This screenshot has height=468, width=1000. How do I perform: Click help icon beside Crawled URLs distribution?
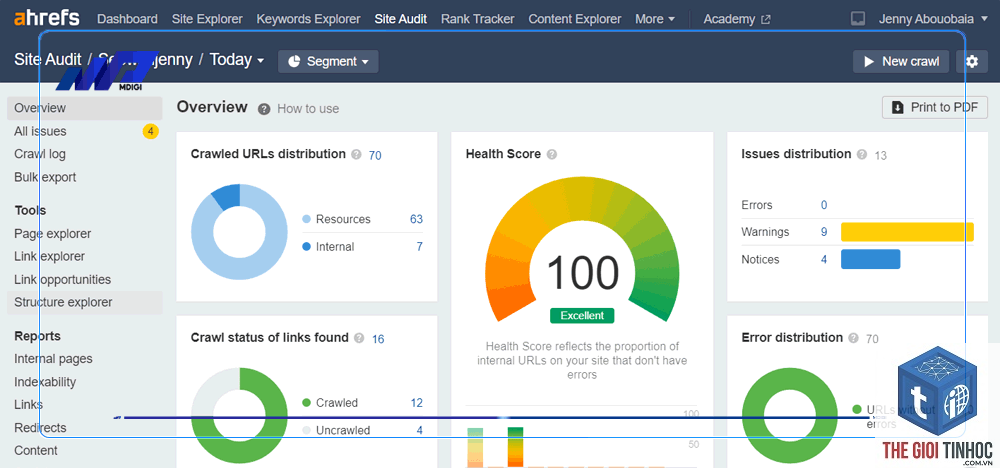point(357,154)
